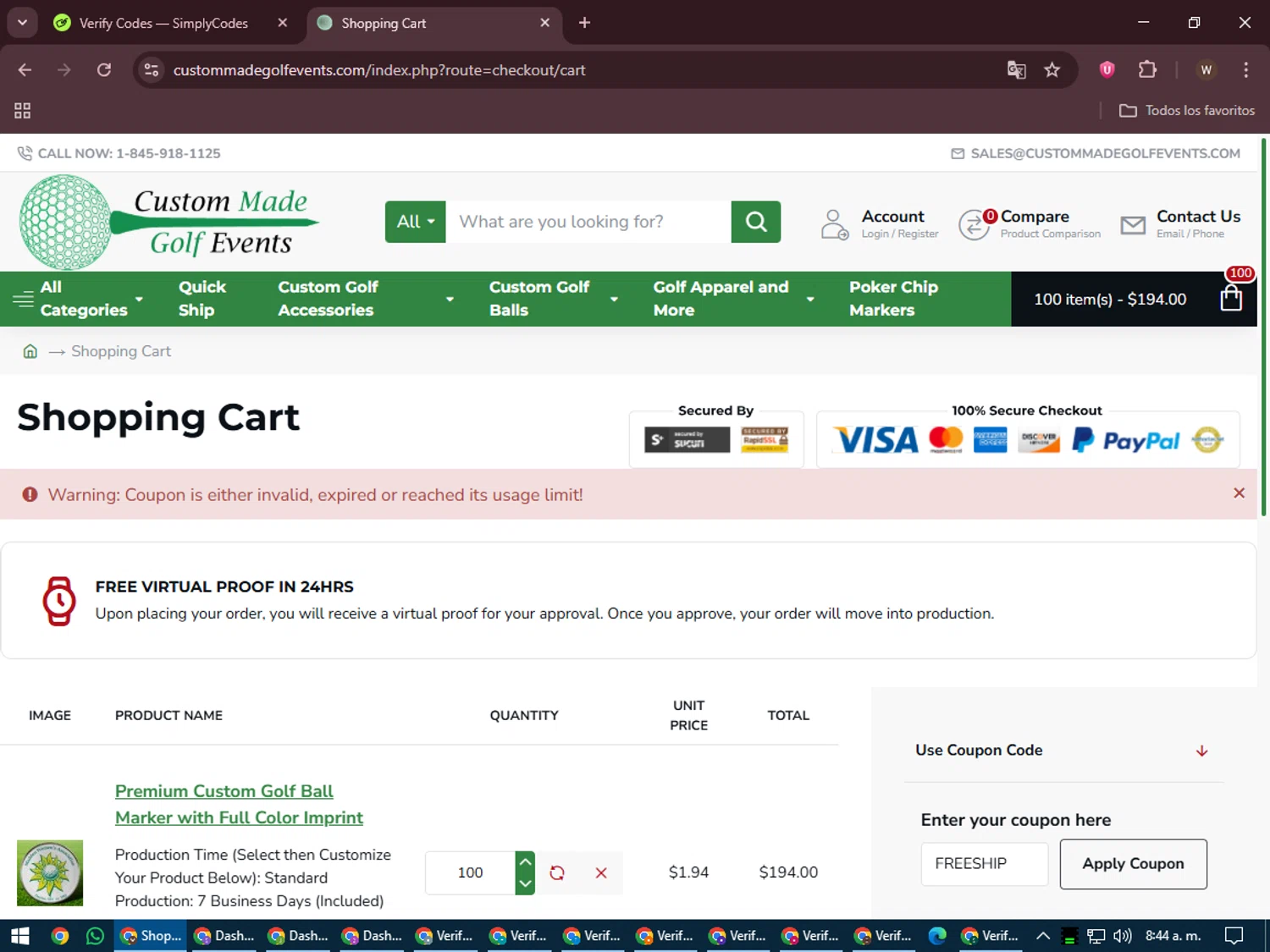Expand Golf Apparel and More menu
The width and height of the screenshot is (1270, 952).
(734, 299)
